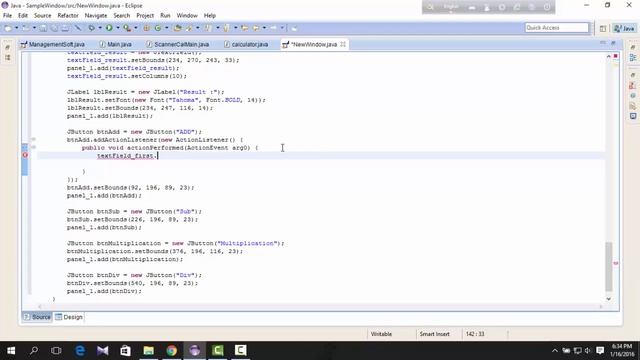The width and height of the screenshot is (640, 360).
Task: Open the Refactor menu
Action: (68, 16)
